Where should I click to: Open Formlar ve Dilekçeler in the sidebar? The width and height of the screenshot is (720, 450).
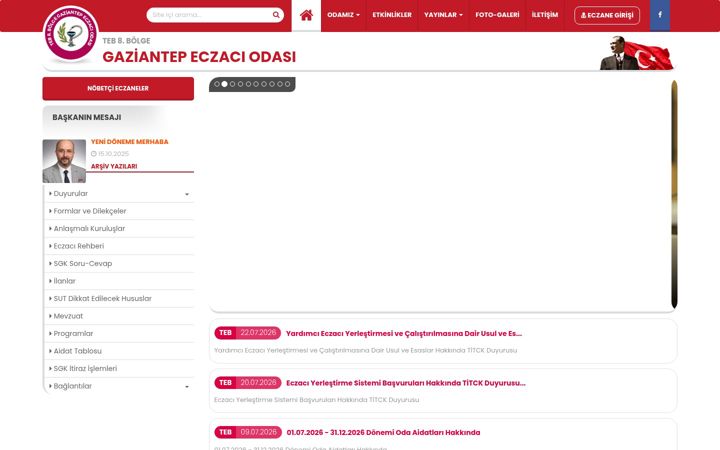click(x=90, y=211)
